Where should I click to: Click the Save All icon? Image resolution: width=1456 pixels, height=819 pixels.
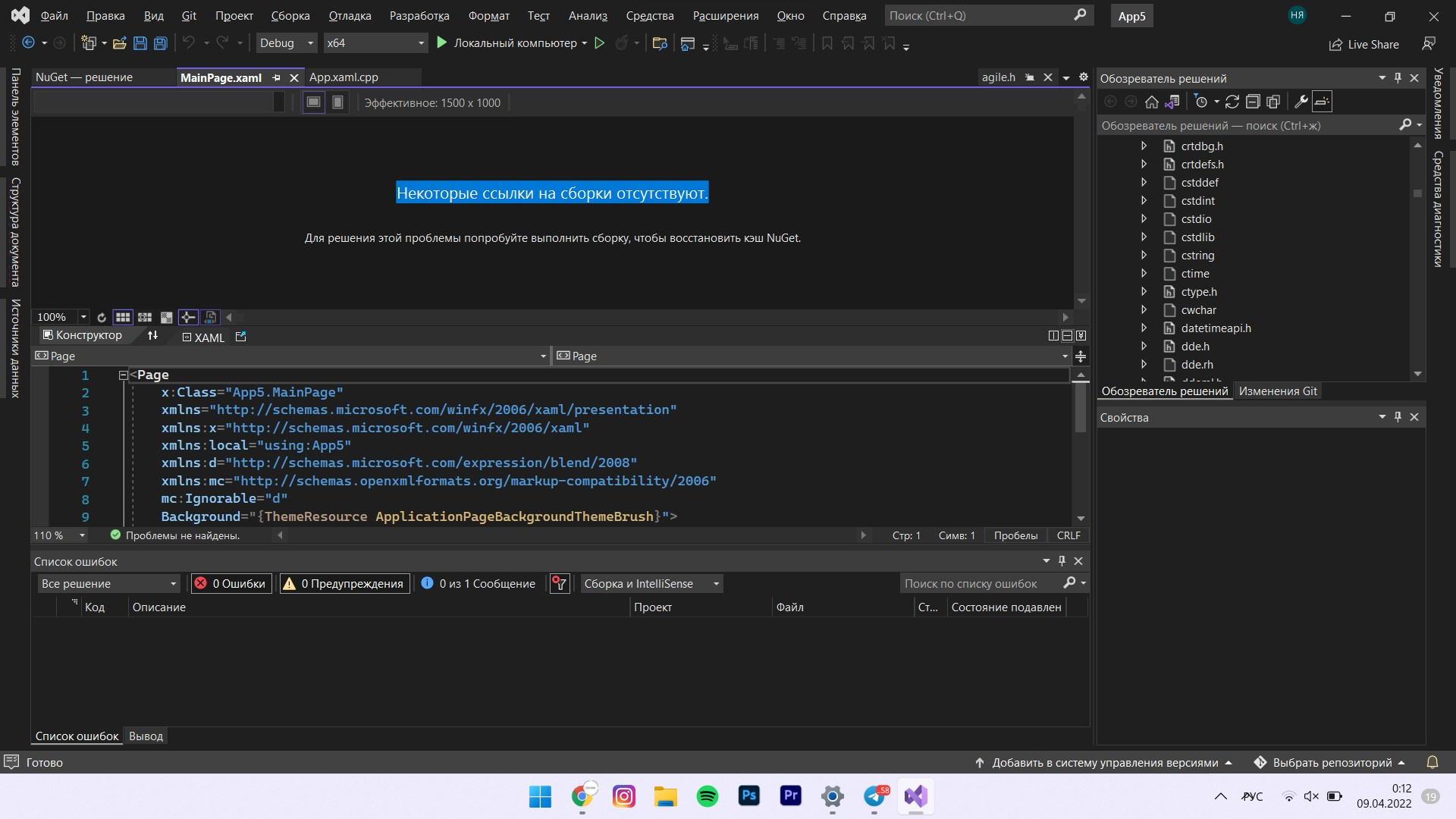(161, 43)
